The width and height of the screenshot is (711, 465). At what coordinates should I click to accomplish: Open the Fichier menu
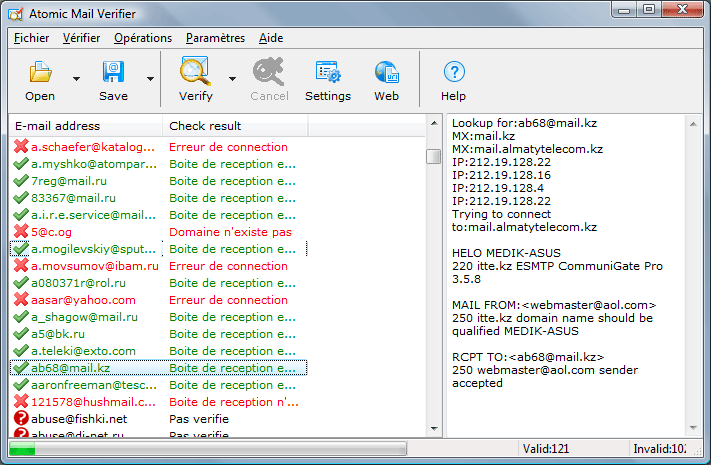pos(31,38)
